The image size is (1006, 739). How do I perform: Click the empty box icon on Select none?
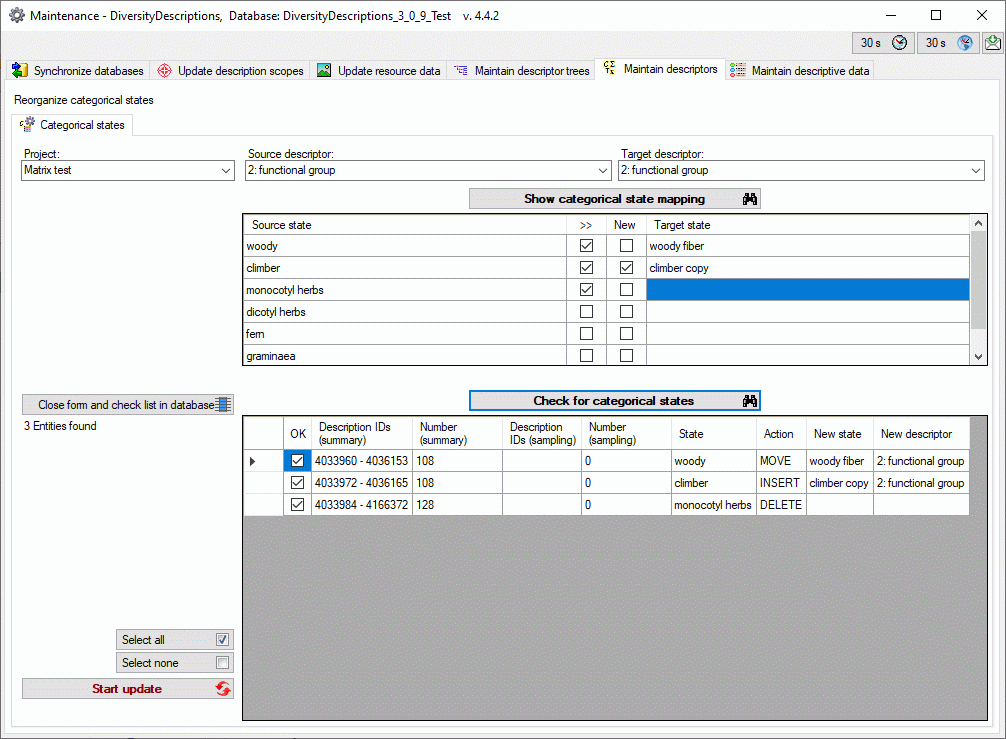click(x=223, y=663)
